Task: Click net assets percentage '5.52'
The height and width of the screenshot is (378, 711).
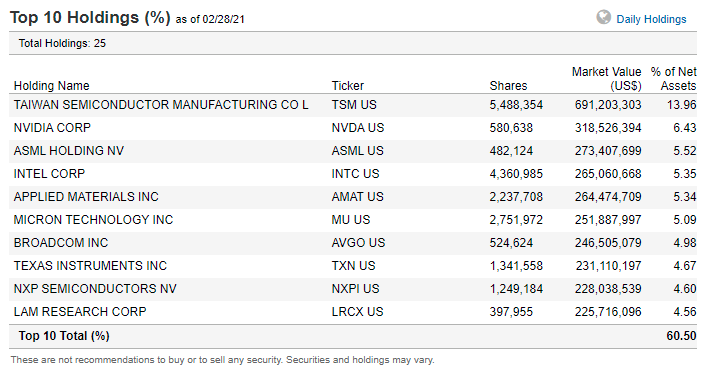Action: coord(685,151)
